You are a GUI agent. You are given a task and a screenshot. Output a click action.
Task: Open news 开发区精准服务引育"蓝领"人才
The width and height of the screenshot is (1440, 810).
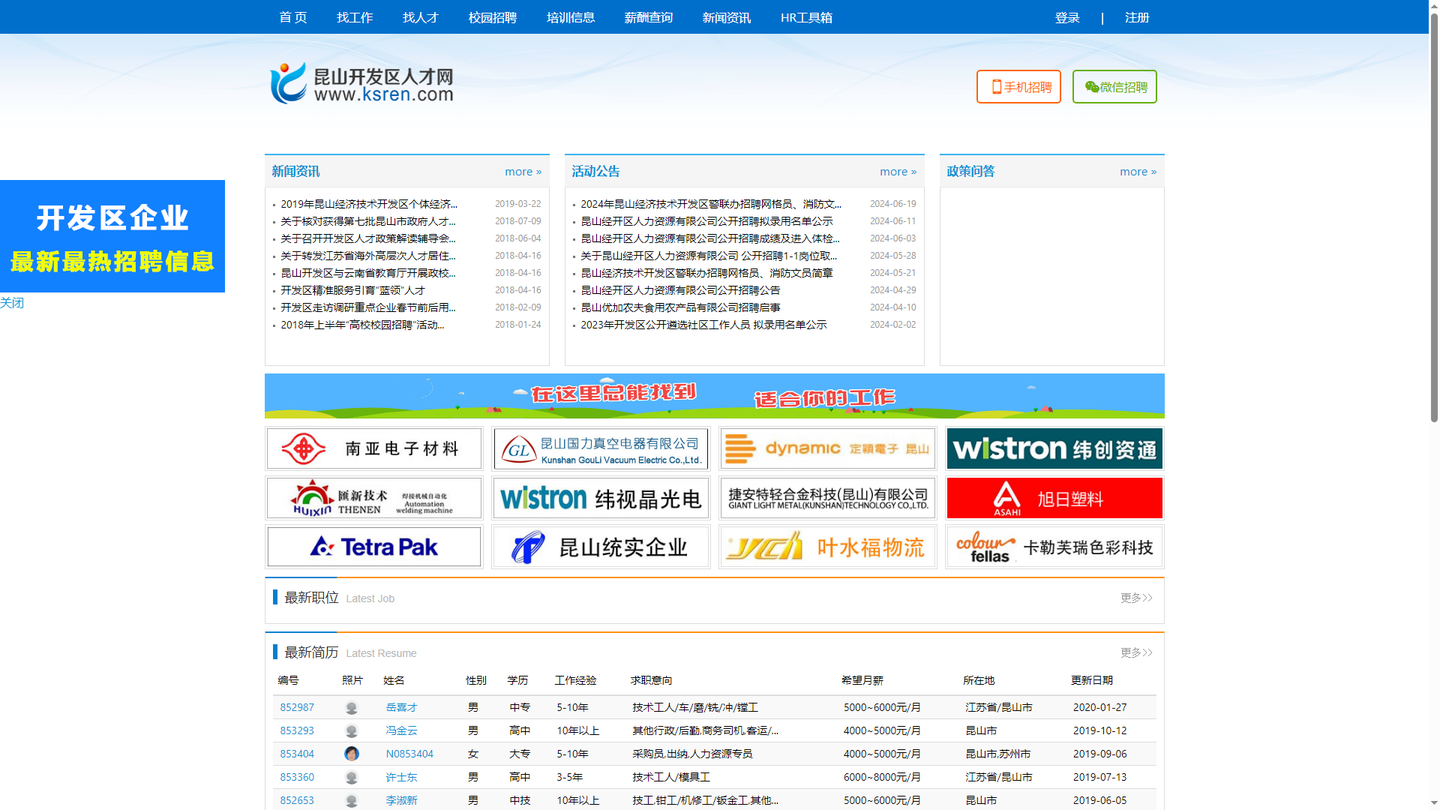352,290
